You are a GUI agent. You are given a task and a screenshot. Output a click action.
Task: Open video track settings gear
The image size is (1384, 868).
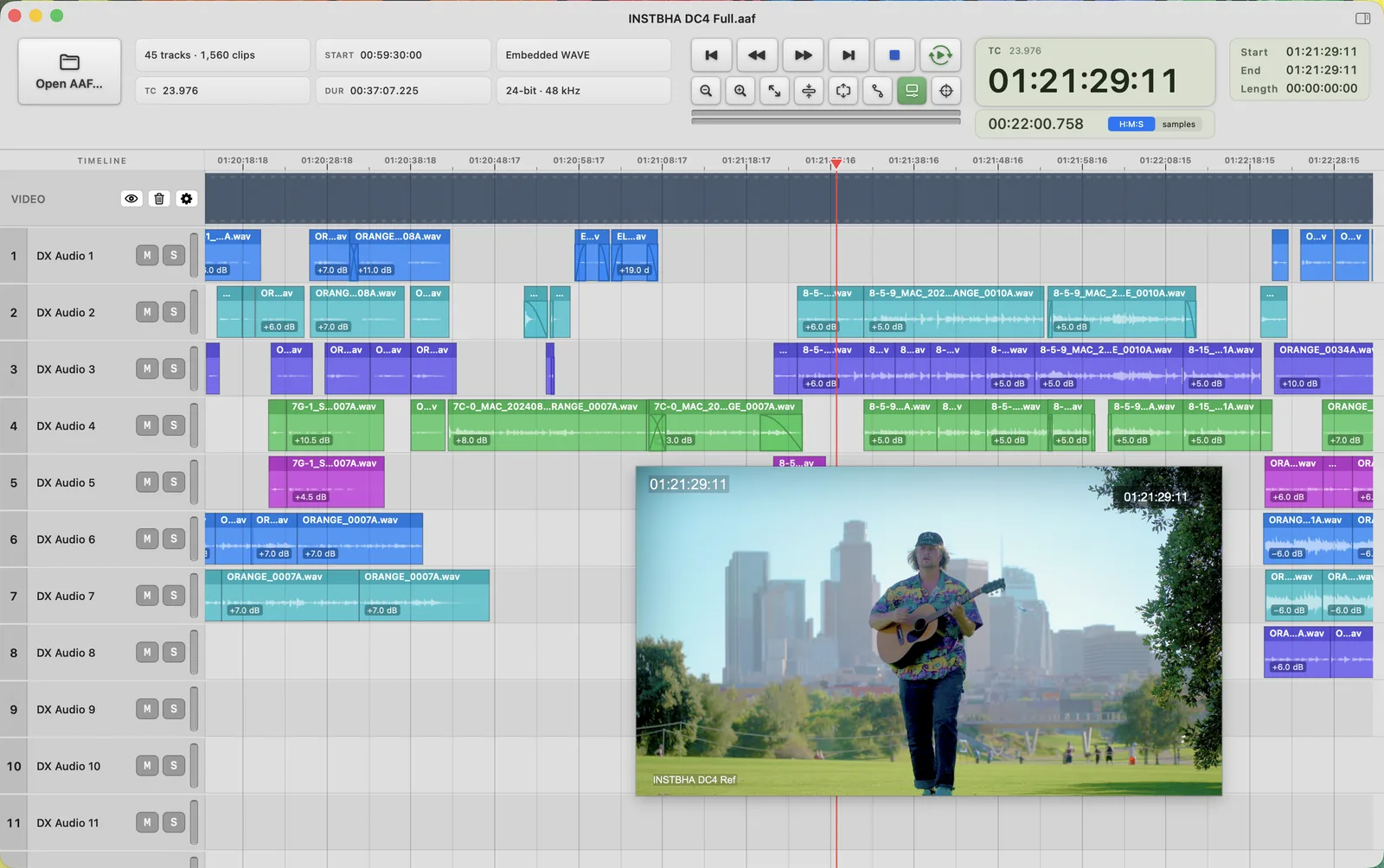coord(186,199)
